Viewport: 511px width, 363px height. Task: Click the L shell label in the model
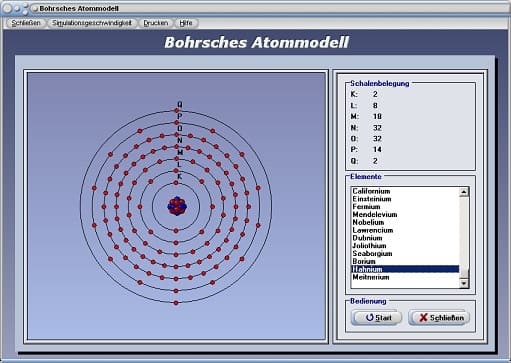[179, 164]
